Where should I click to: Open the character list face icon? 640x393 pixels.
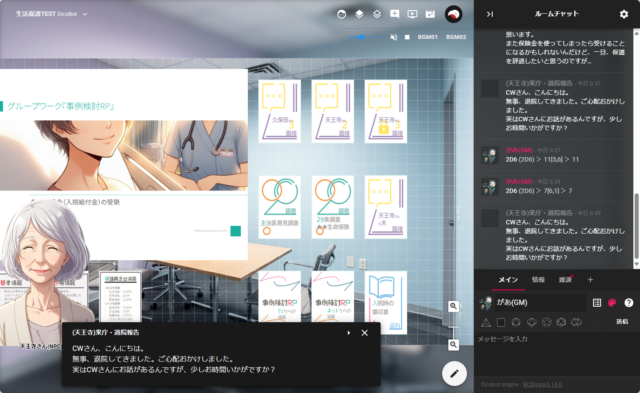[x=342, y=14]
